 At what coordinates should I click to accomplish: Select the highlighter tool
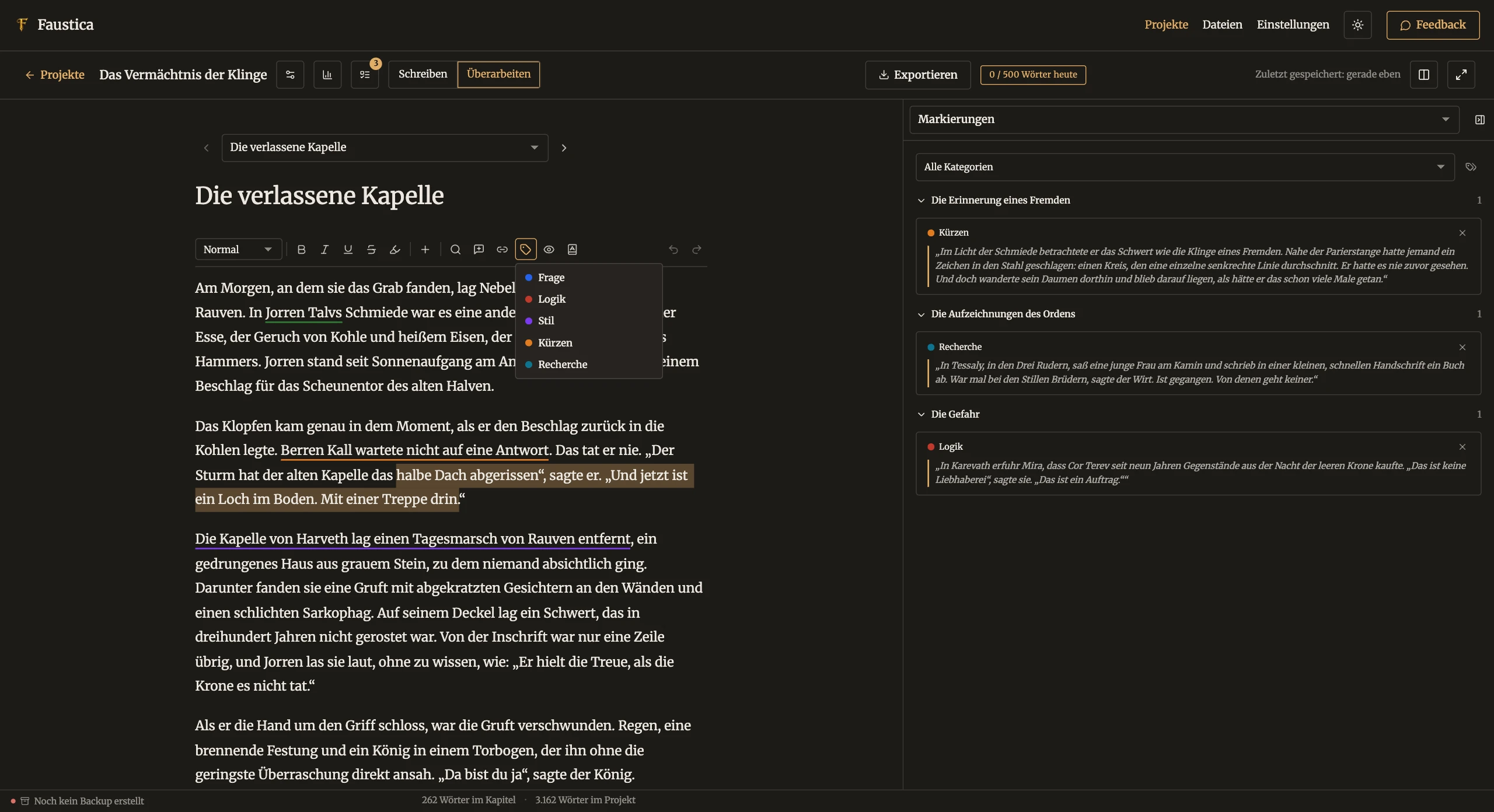[395, 250]
